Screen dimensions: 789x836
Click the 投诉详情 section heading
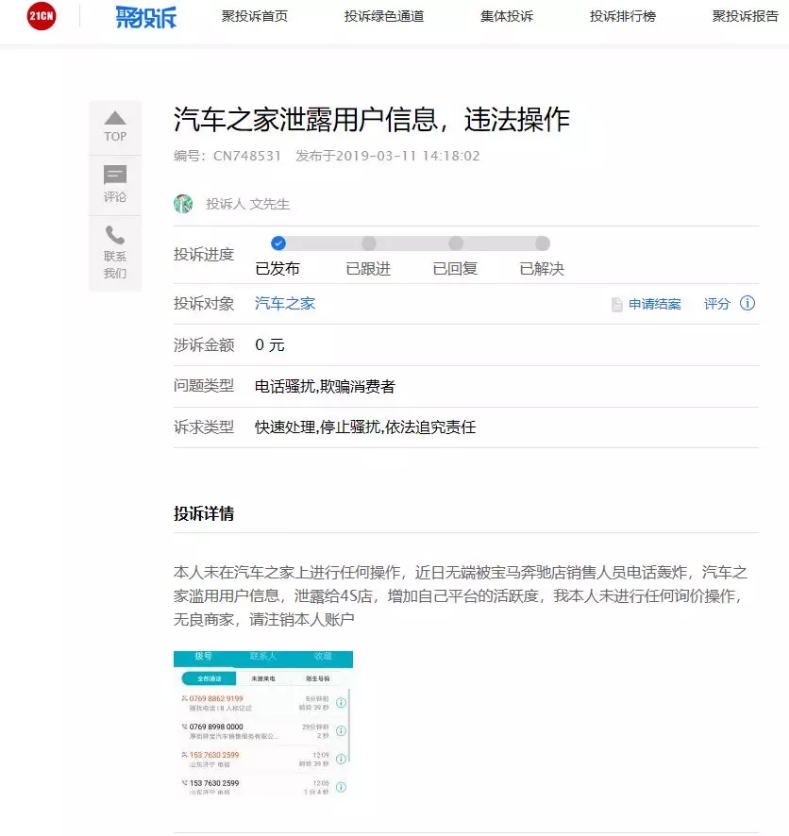pyautogui.click(x=204, y=513)
